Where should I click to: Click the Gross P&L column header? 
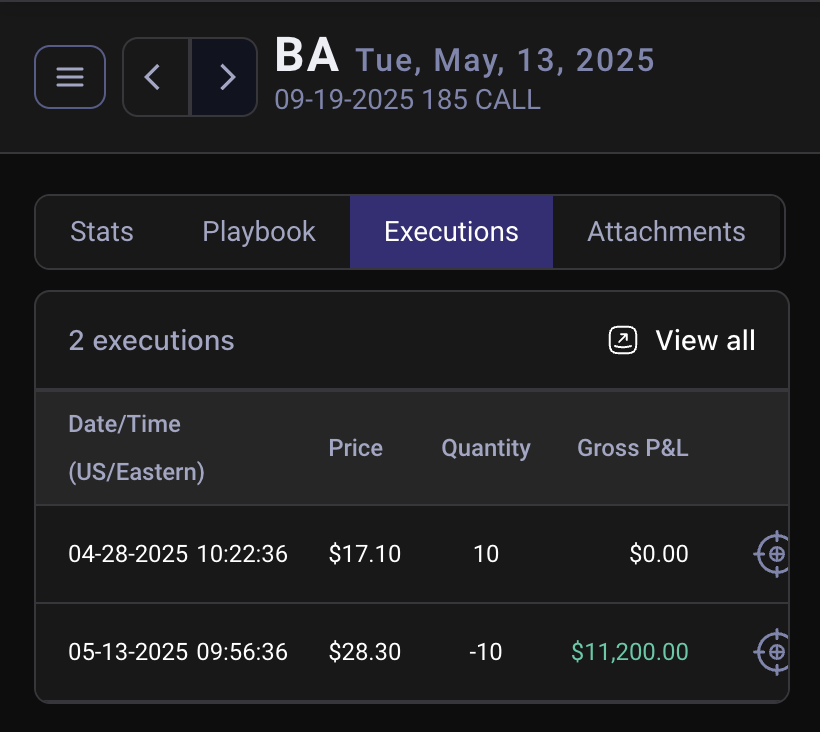click(633, 448)
